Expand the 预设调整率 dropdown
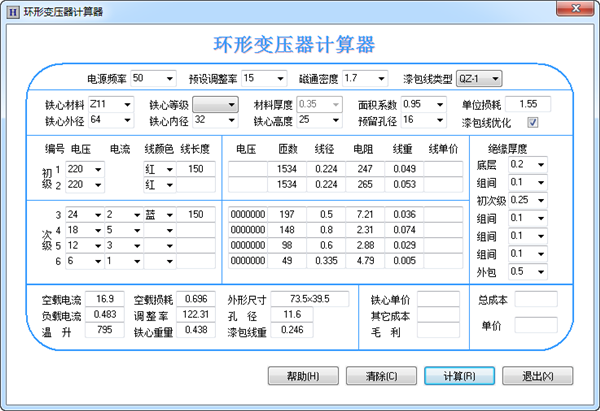 pyautogui.click(x=277, y=78)
